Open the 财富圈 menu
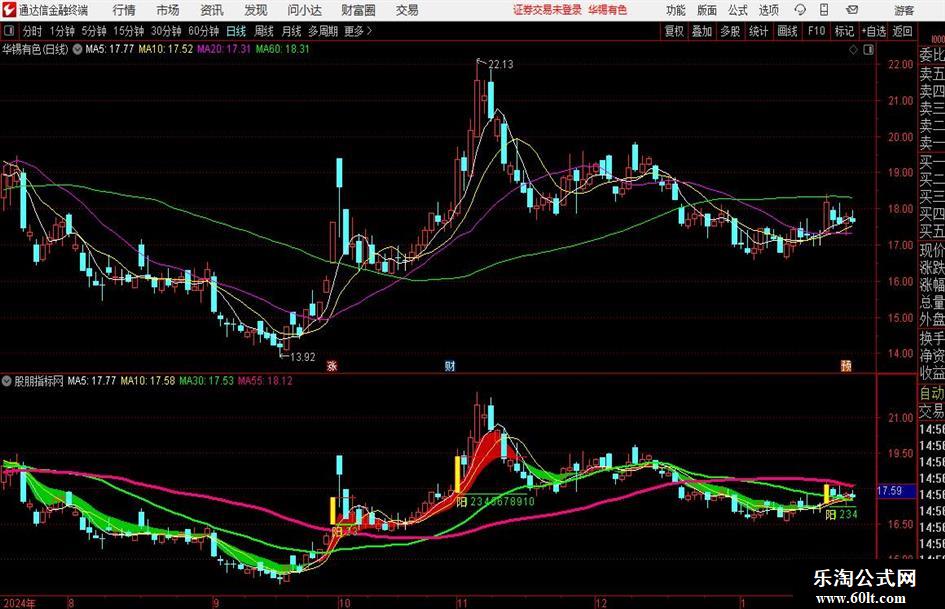 358,10
